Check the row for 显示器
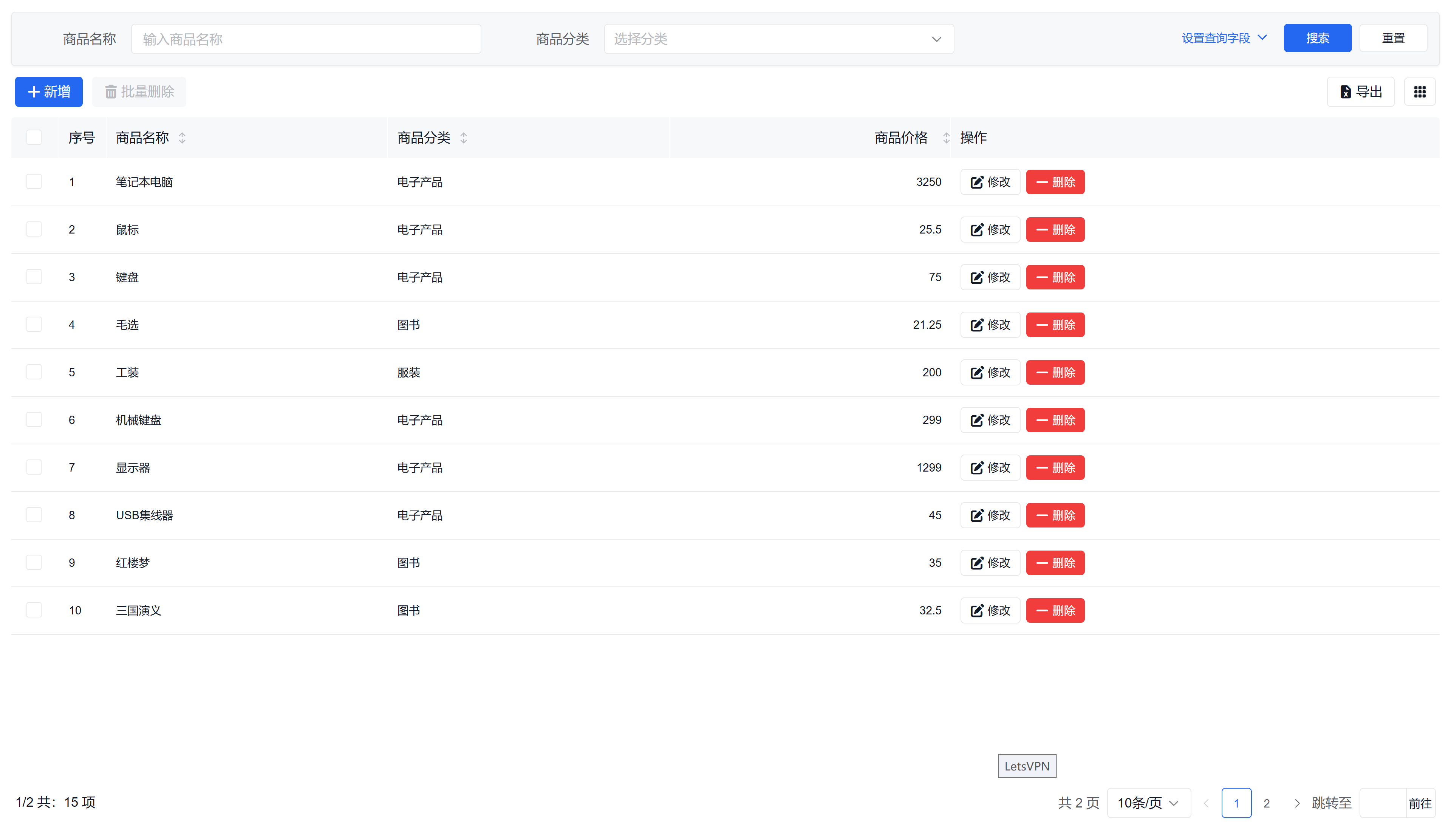This screenshot has height=840, width=1451. 34,467
